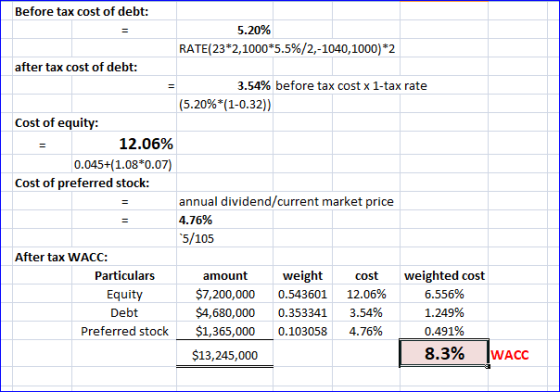The width and height of the screenshot is (560, 392).
Task: Click the equals sign before bold 4.76%
Action: point(124,221)
